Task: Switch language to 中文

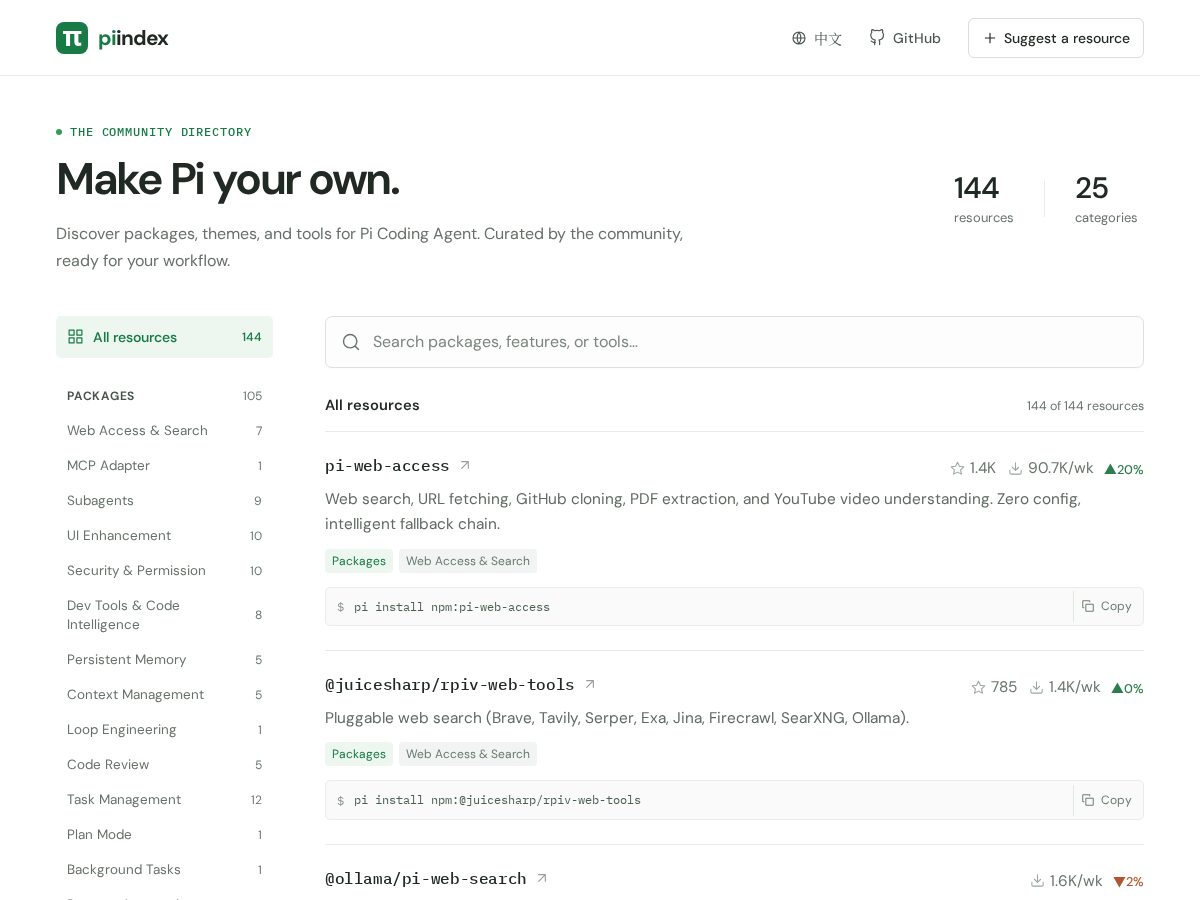Action: pos(817,38)
